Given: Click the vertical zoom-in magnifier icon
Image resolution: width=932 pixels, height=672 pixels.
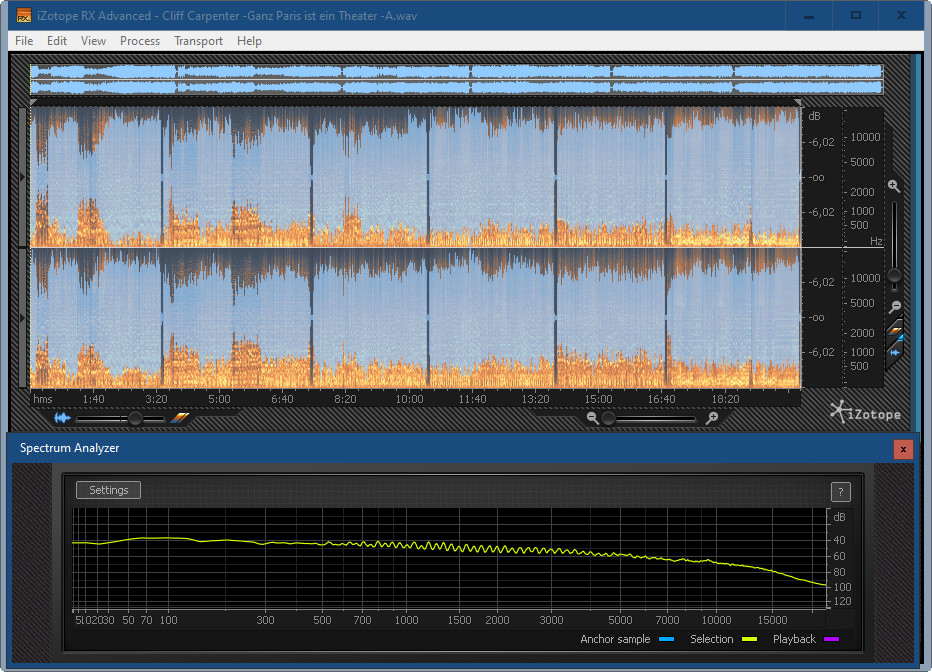Looking at the screenshot, I should (894, 186).
